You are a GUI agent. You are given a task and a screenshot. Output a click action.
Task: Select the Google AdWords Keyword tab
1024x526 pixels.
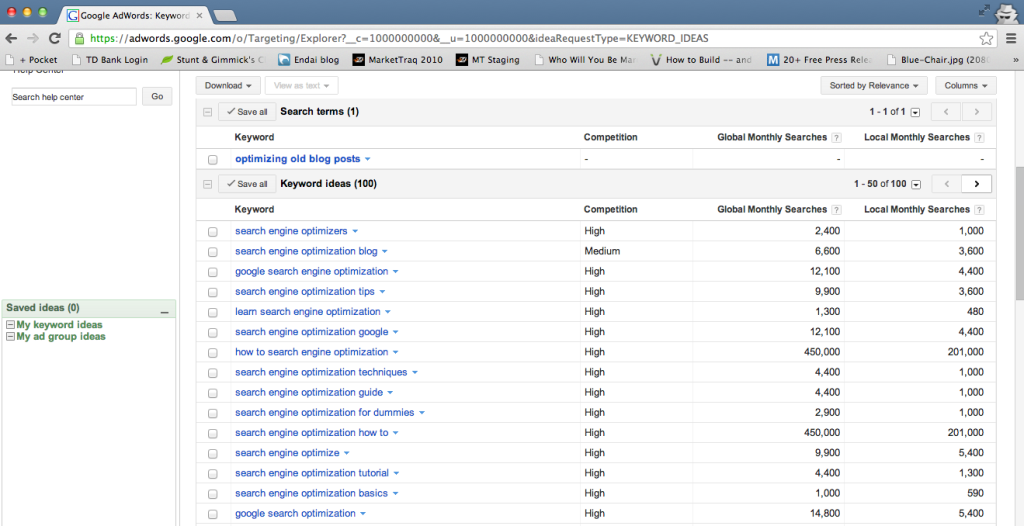coord(134,15)
